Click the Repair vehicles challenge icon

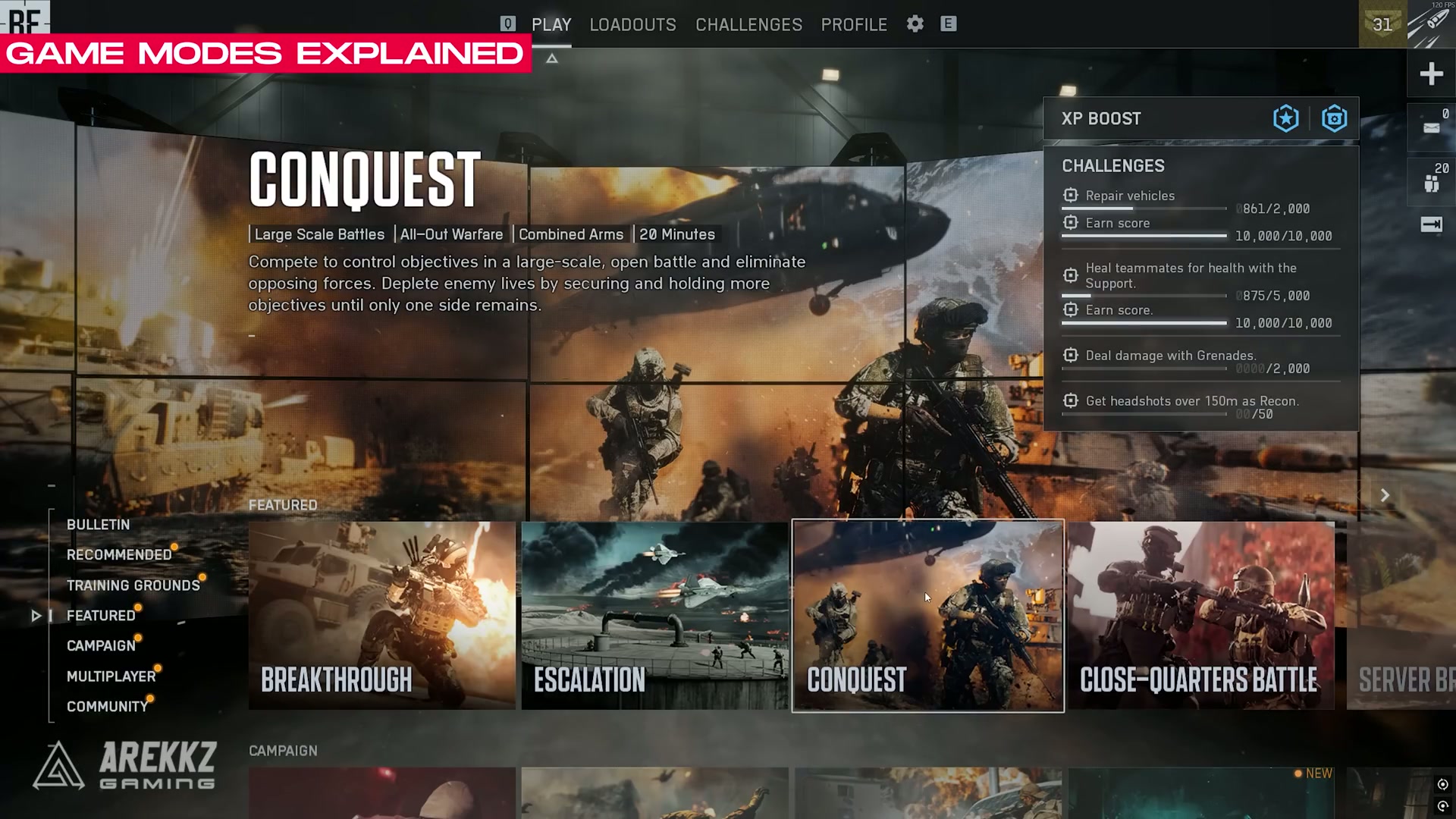[x=1071, y=195]
